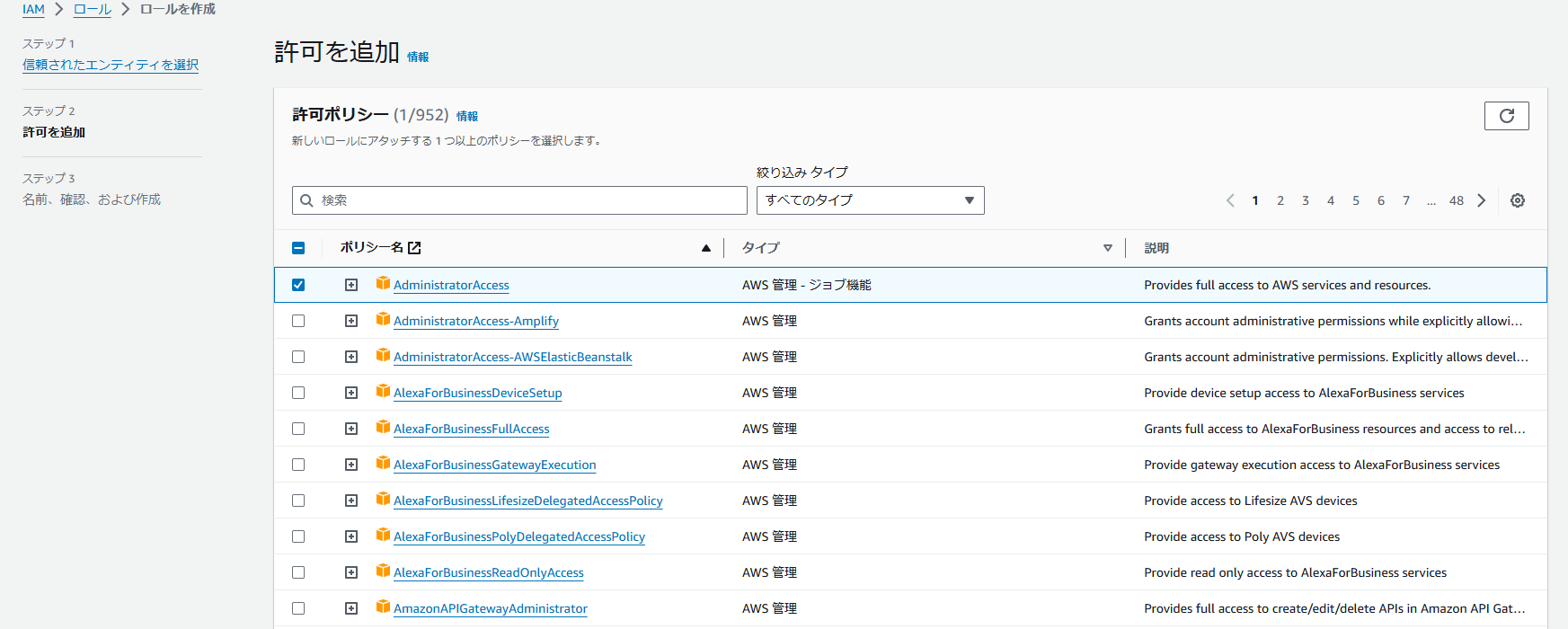This screenshot has height=629, width=1568.
Task: Expand AlexaForBusinessLifesizeDelegatedAccessPolicy row
Action: 351,501
